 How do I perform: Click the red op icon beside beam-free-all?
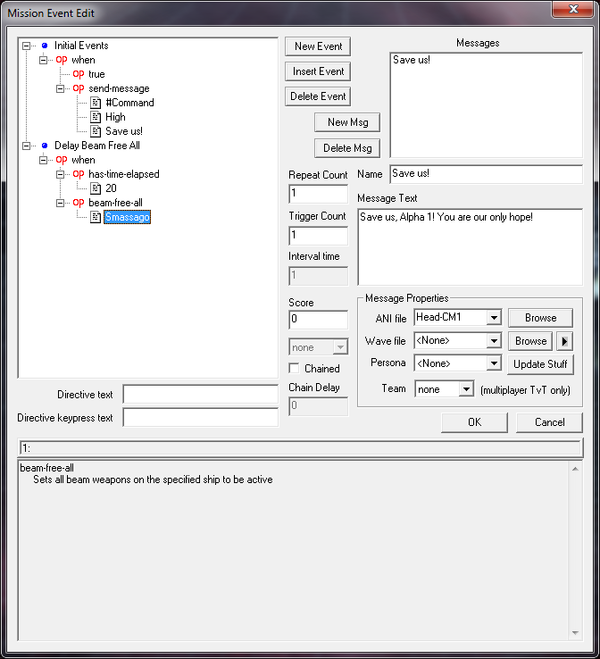click(78, 203)
